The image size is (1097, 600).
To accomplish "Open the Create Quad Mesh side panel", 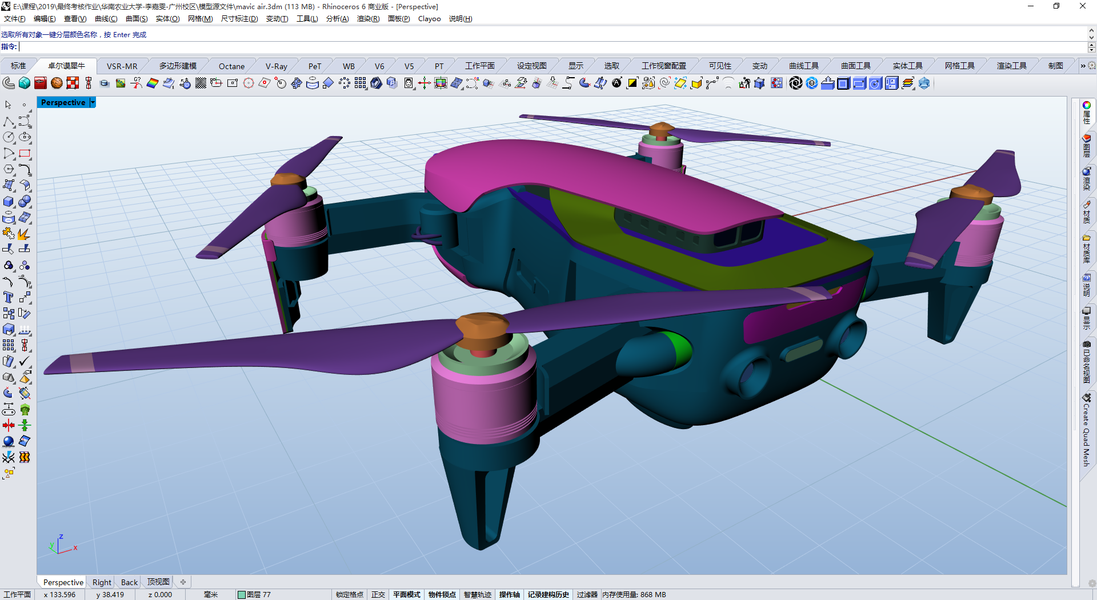I will click(1087, 430).
